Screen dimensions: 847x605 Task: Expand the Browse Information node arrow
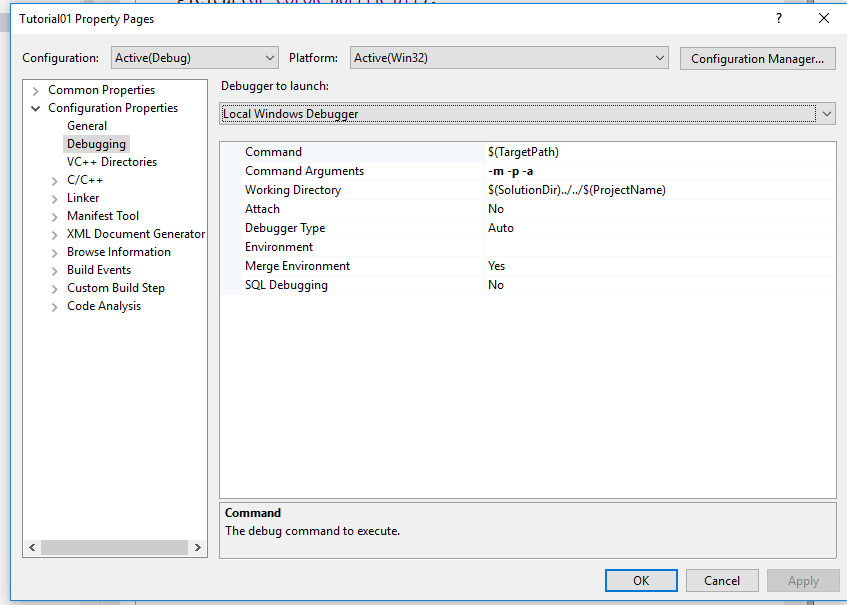coord(55,253)
